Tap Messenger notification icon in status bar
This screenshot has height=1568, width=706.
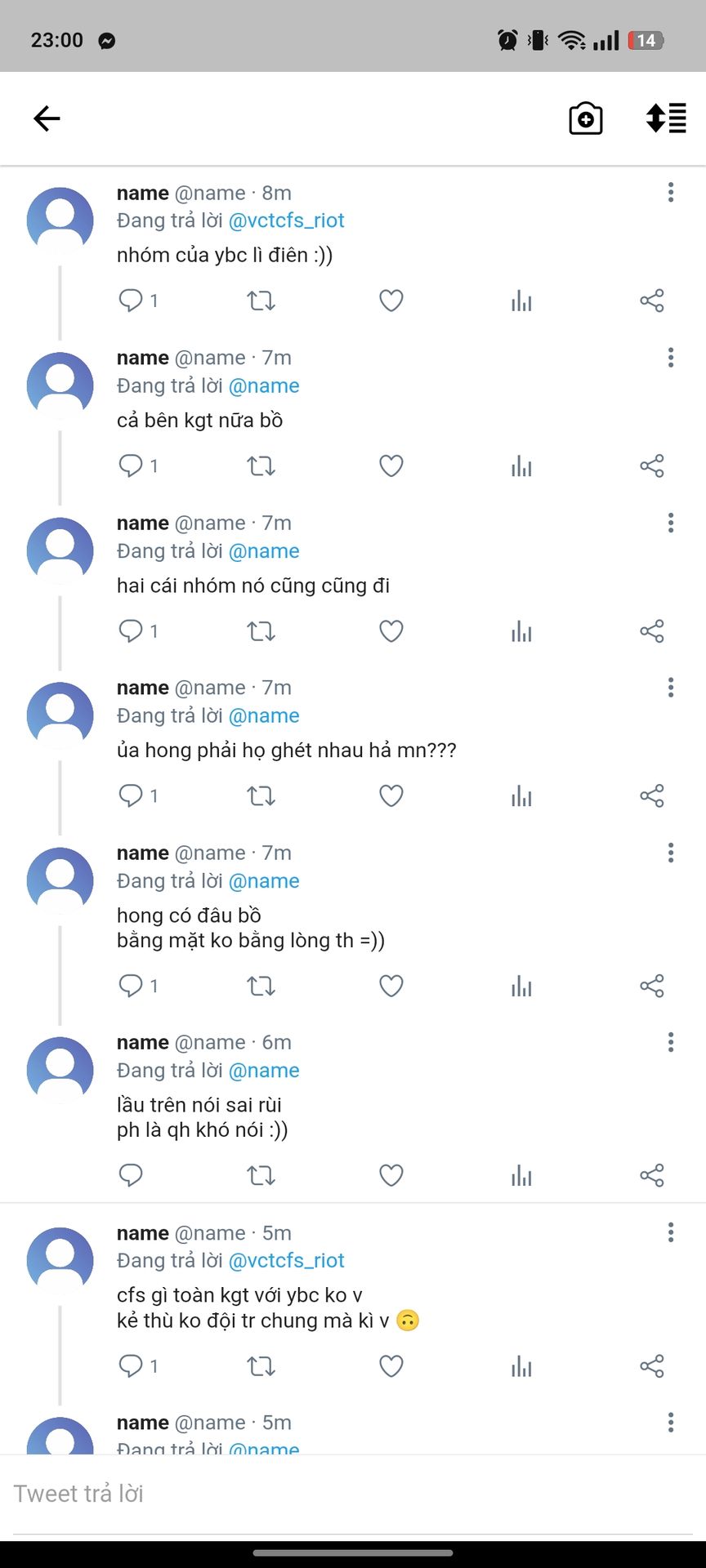[106, 41]
